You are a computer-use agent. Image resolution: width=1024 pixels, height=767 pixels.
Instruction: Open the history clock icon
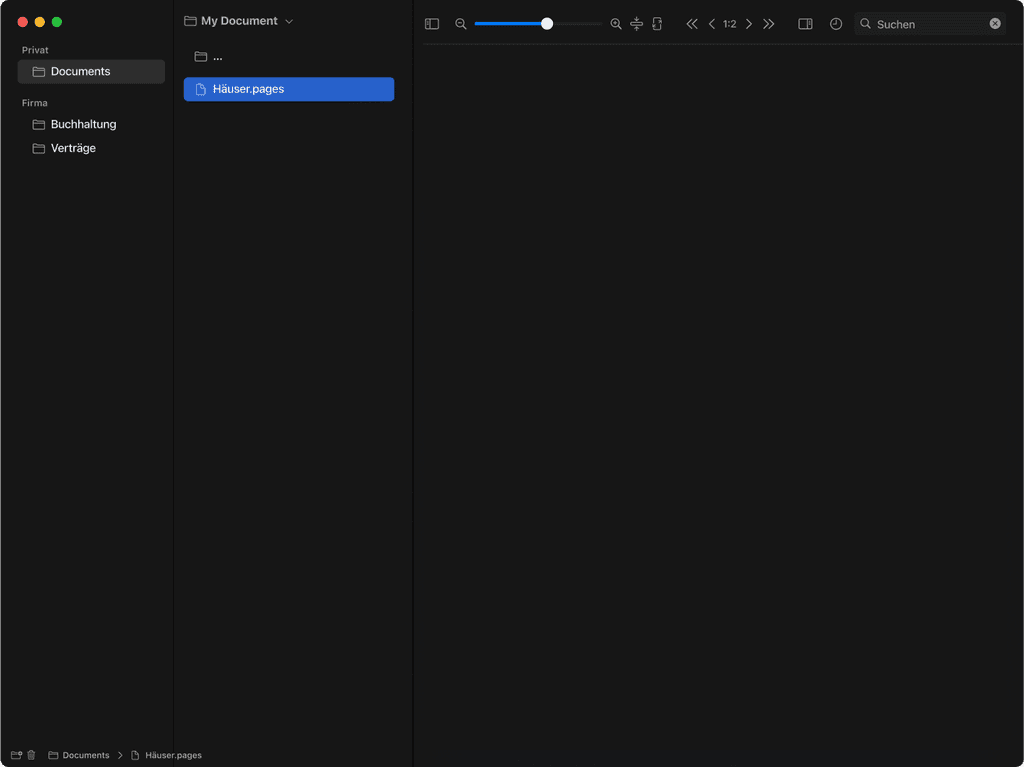(x=836, y=24)
